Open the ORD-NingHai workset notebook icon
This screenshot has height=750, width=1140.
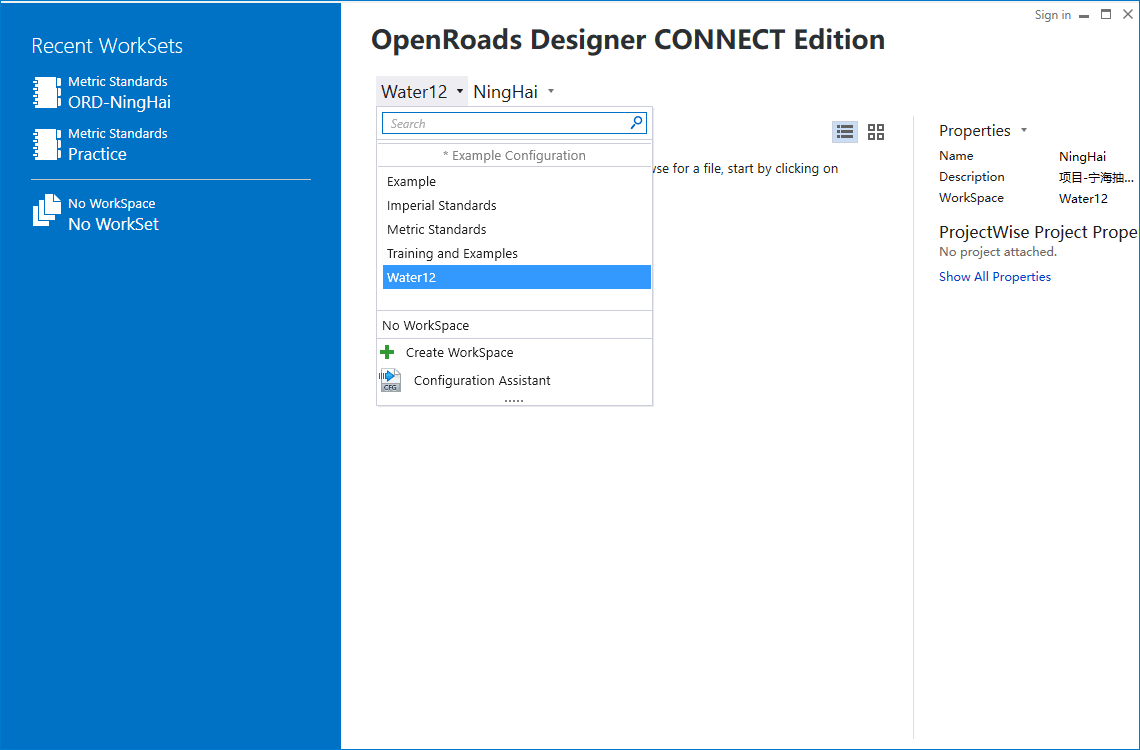point(47,93)
